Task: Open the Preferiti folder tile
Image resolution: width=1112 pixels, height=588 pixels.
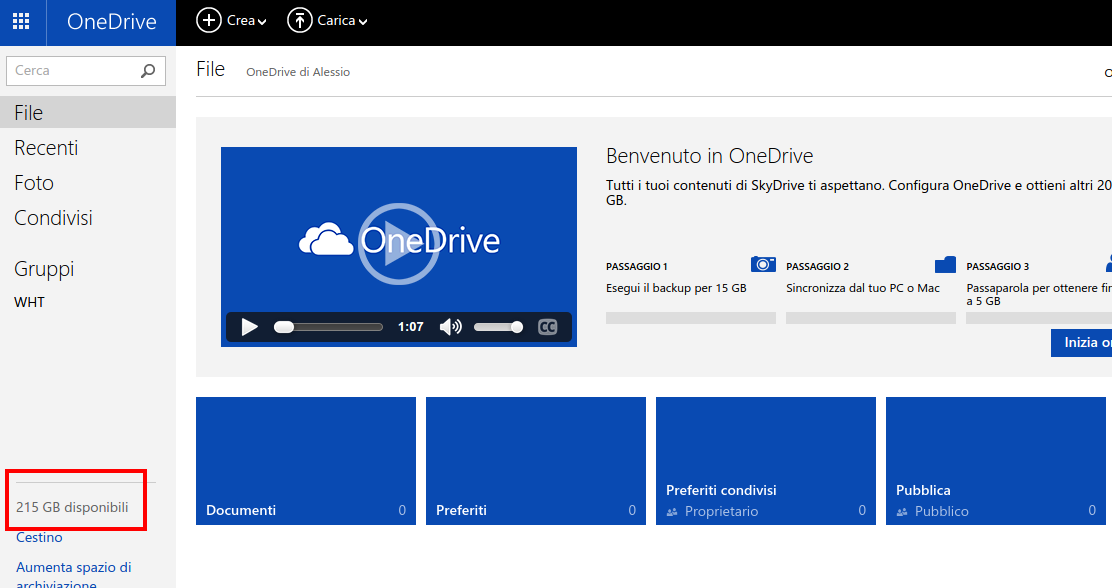Action: pyautogui.click(x=535, y=461)
